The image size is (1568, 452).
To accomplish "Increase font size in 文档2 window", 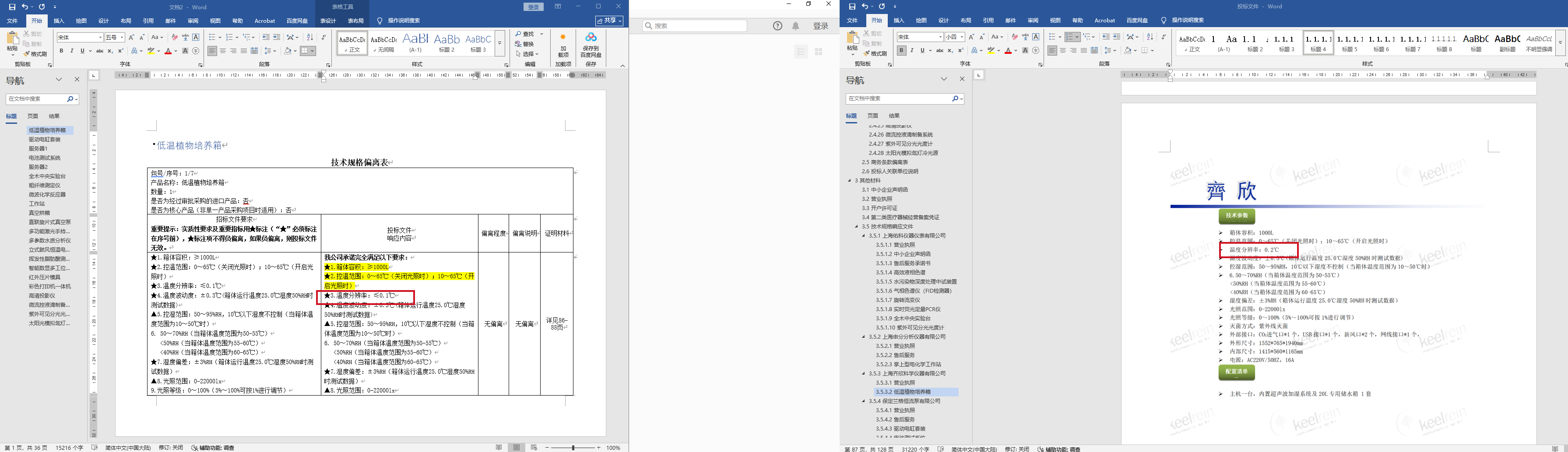I will pos(131,38).
